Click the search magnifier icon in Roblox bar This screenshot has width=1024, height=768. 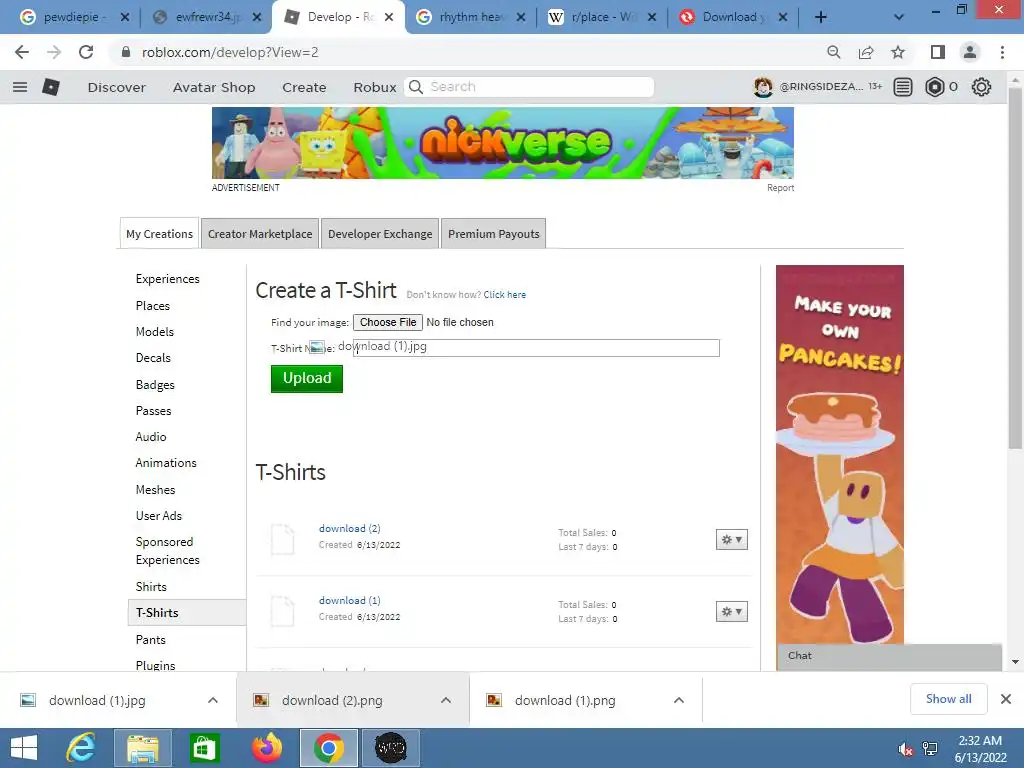(416, 87)
